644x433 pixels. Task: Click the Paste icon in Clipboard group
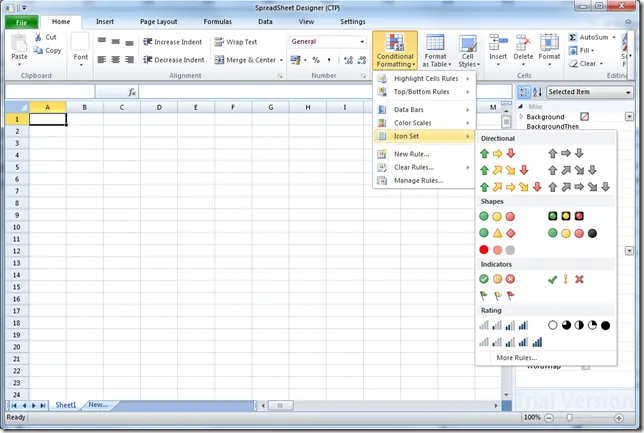tap(19, 45)
